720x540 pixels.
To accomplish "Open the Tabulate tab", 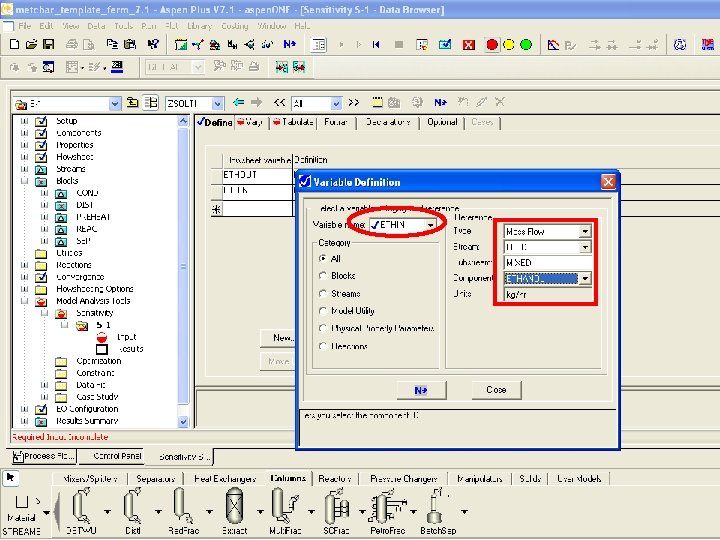I will [293, 122].
